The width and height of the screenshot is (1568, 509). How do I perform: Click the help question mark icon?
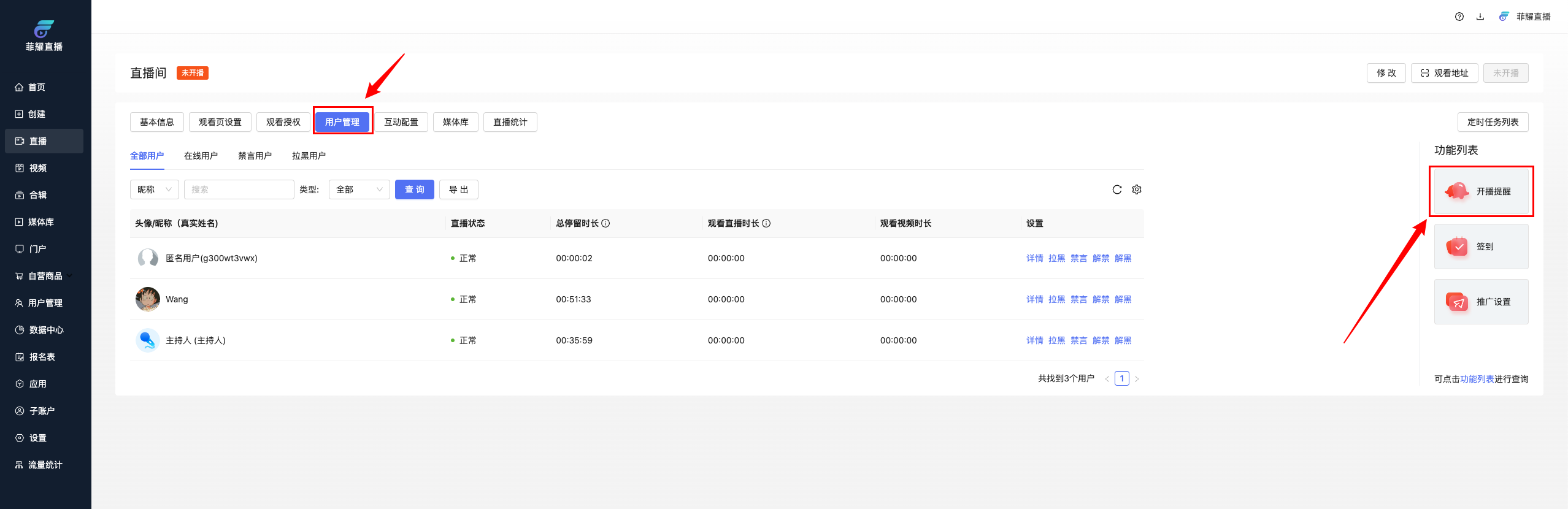coord(1459,17)
